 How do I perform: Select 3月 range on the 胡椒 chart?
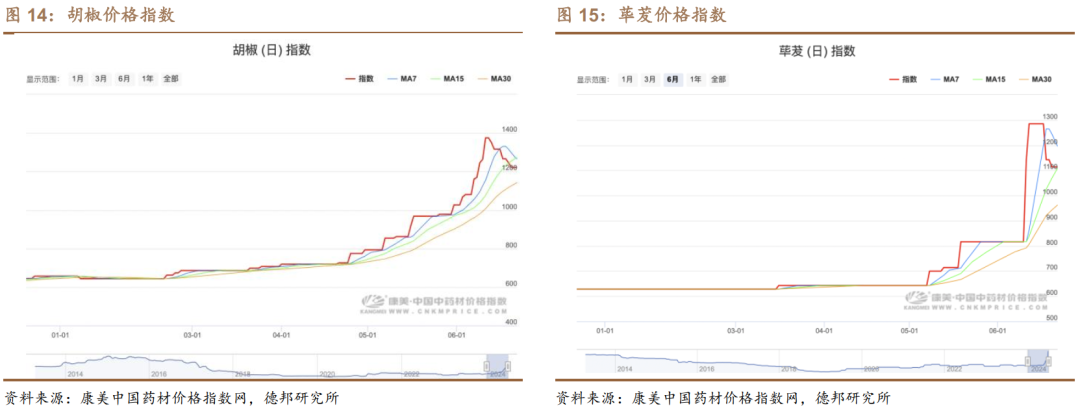(101, 78)
